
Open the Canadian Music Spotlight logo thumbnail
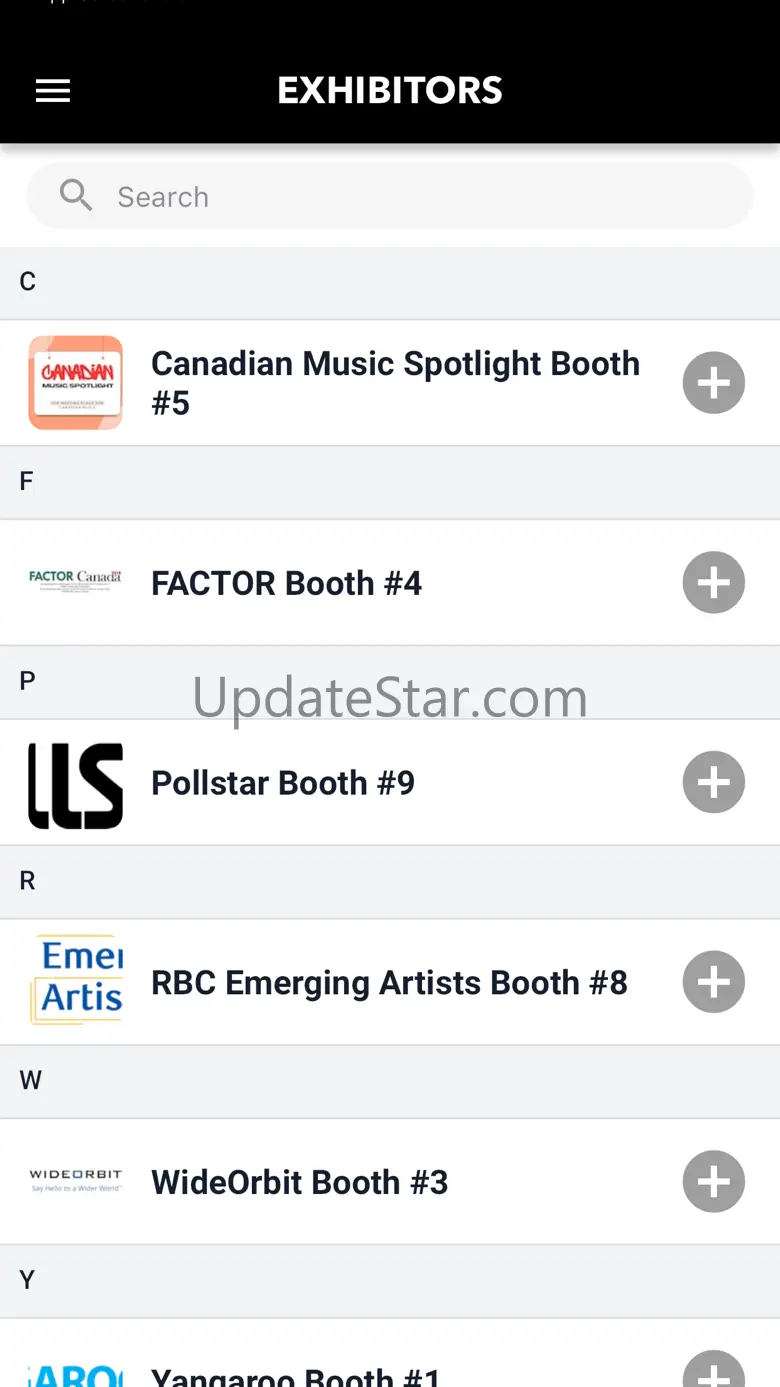75,383
